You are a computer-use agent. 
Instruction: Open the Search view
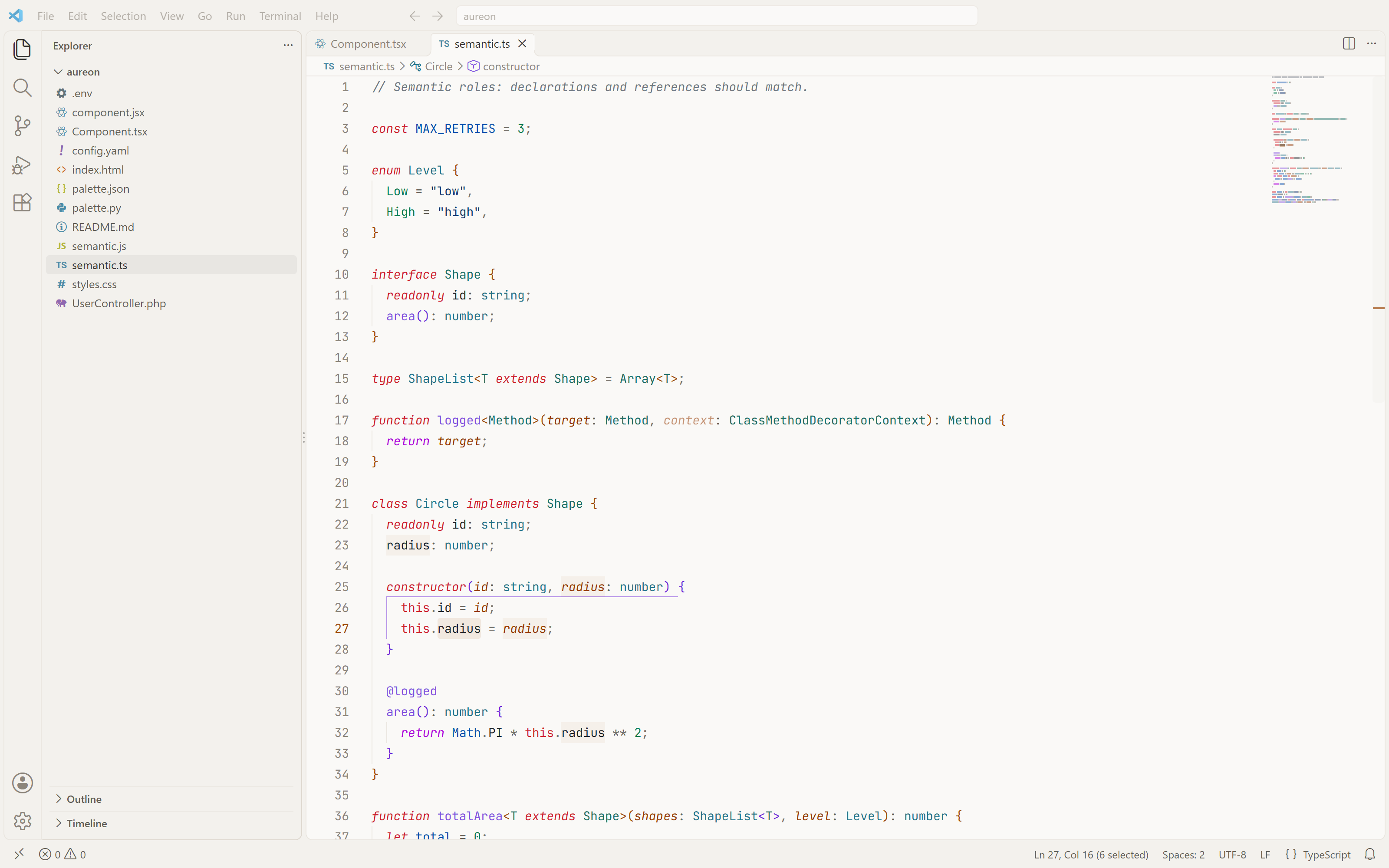(22, 88)
